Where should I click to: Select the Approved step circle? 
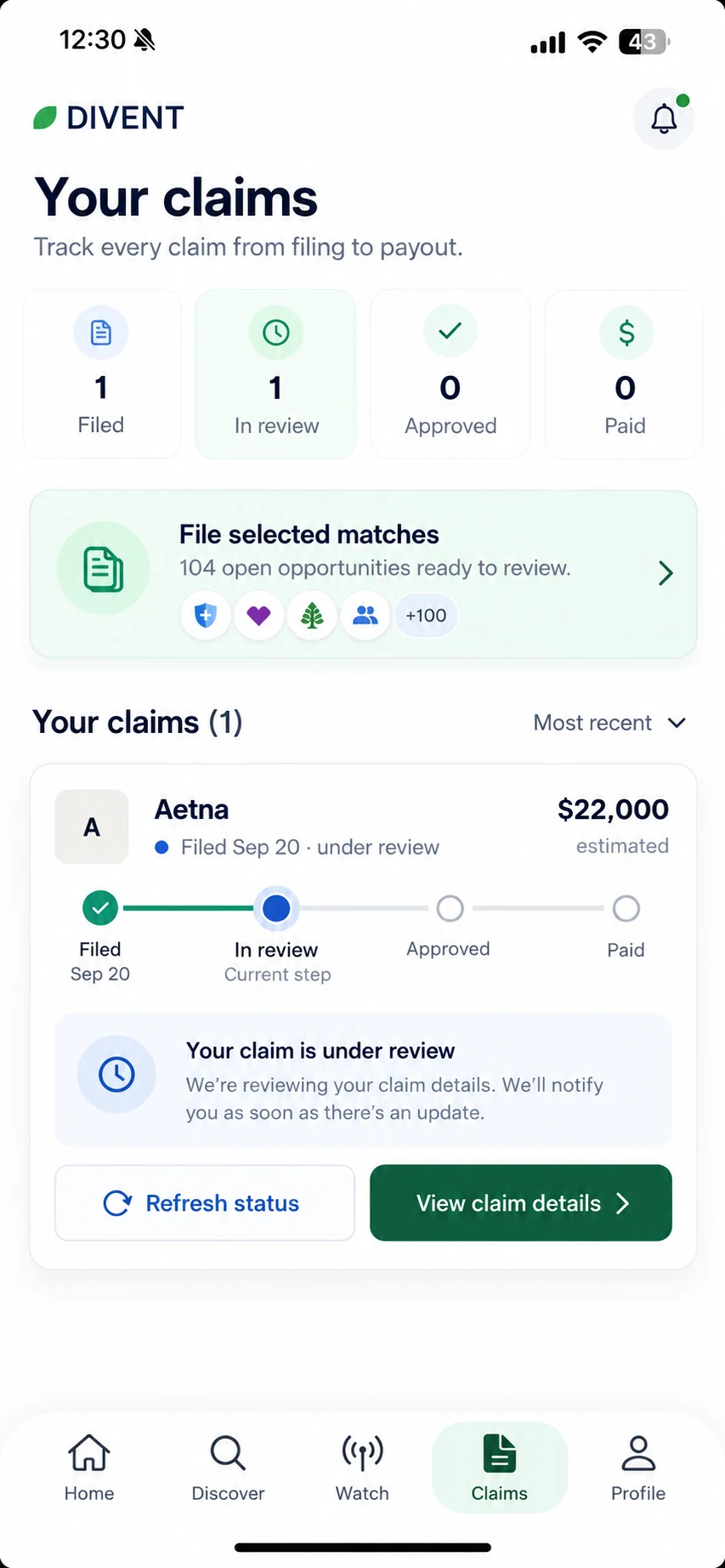pyautogui.click(x=450, y=908)
